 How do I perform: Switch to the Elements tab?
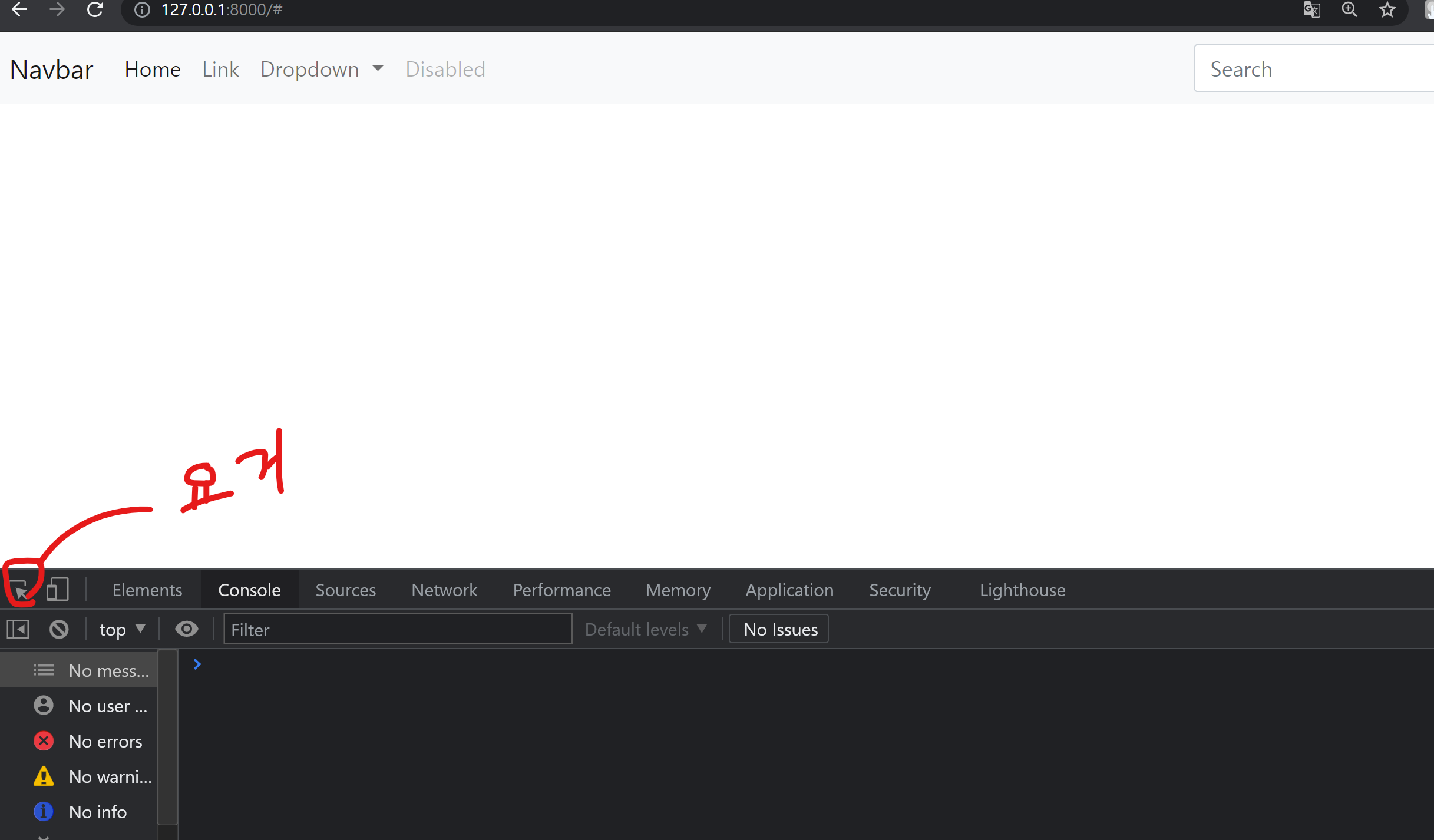pyautogui.click(x=147, y=590)
